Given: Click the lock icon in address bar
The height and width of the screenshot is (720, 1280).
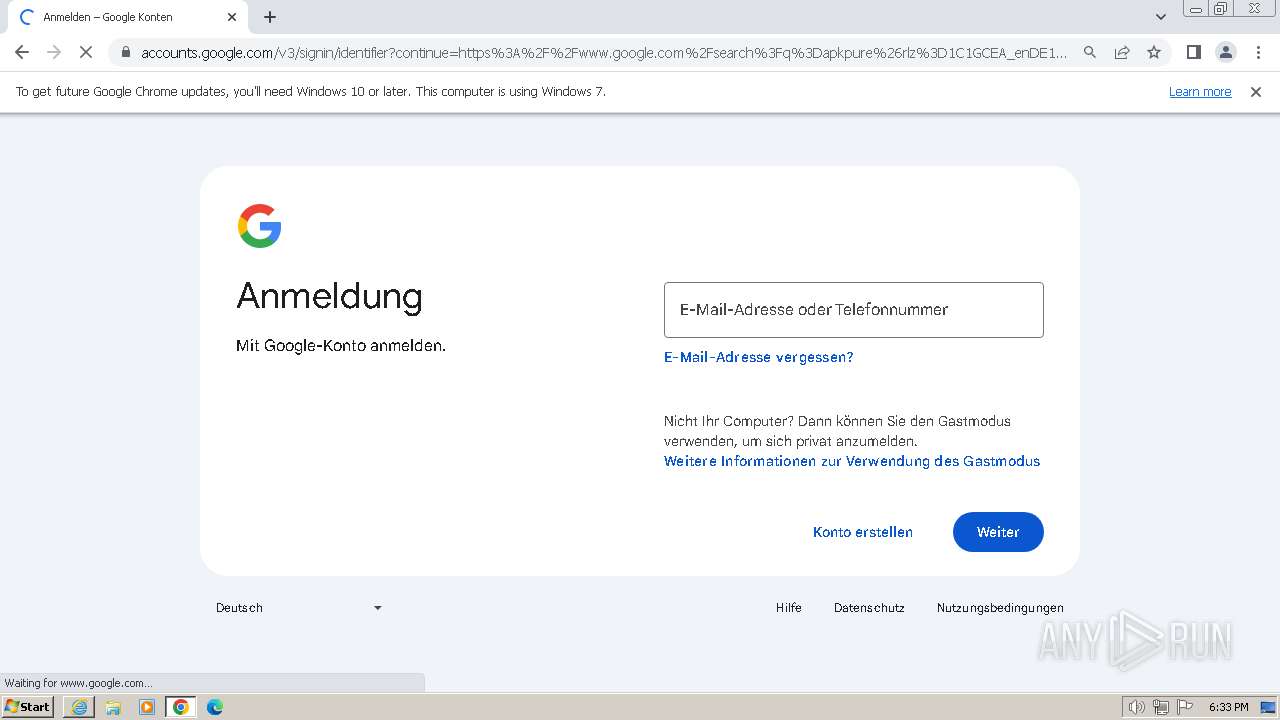Looking at the screenshot, I should [125, 52].
